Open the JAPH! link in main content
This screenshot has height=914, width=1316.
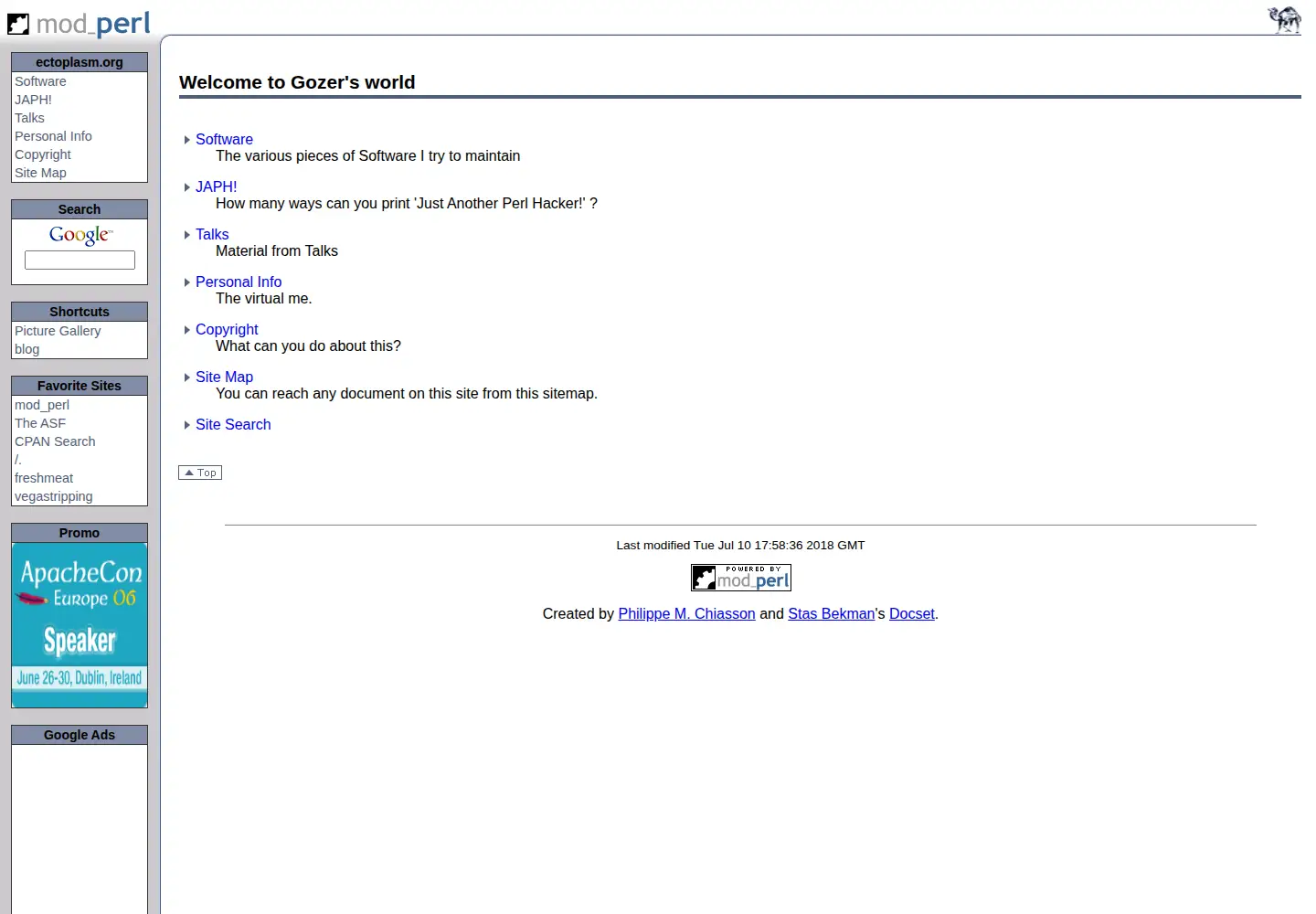tap(216, 187)
